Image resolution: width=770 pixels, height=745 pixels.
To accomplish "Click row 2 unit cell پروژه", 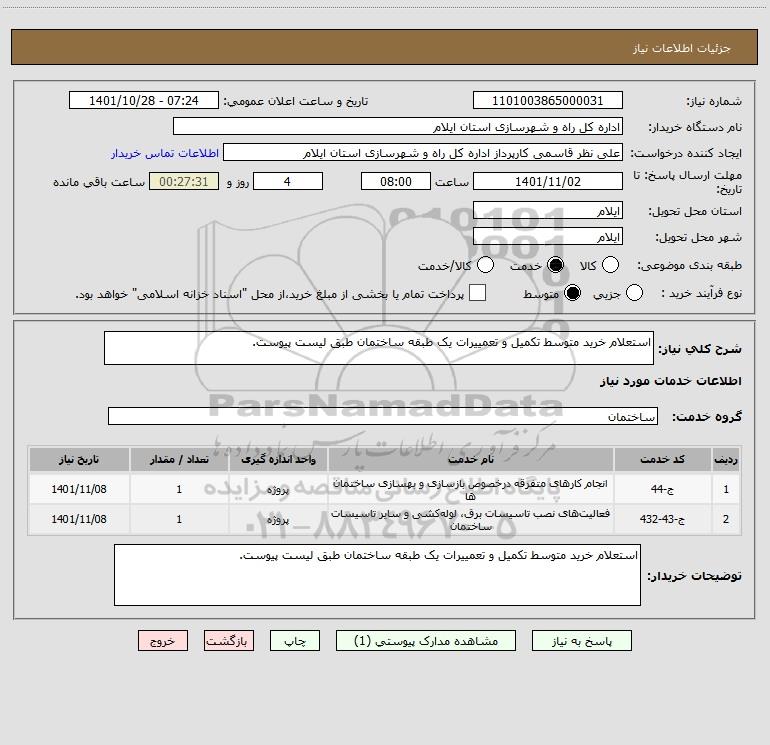I will coord(278,519).
